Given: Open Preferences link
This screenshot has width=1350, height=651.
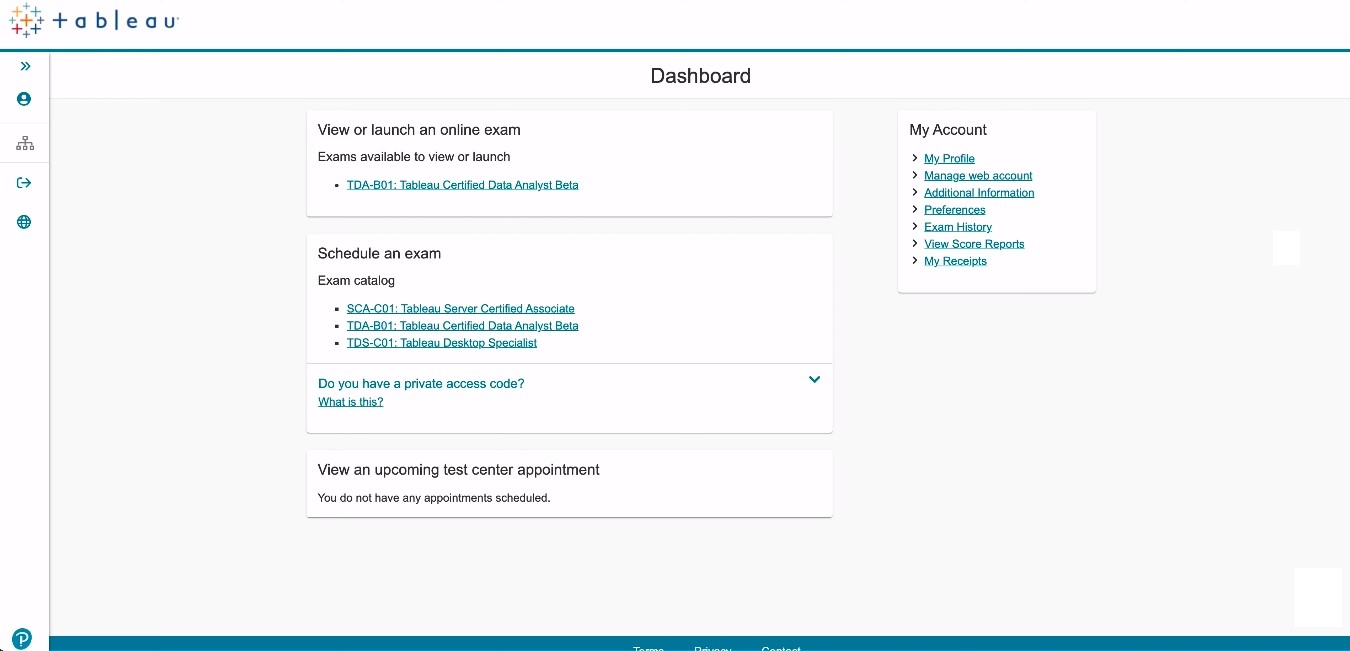Looking at the screenshot, I should point(954,210).
